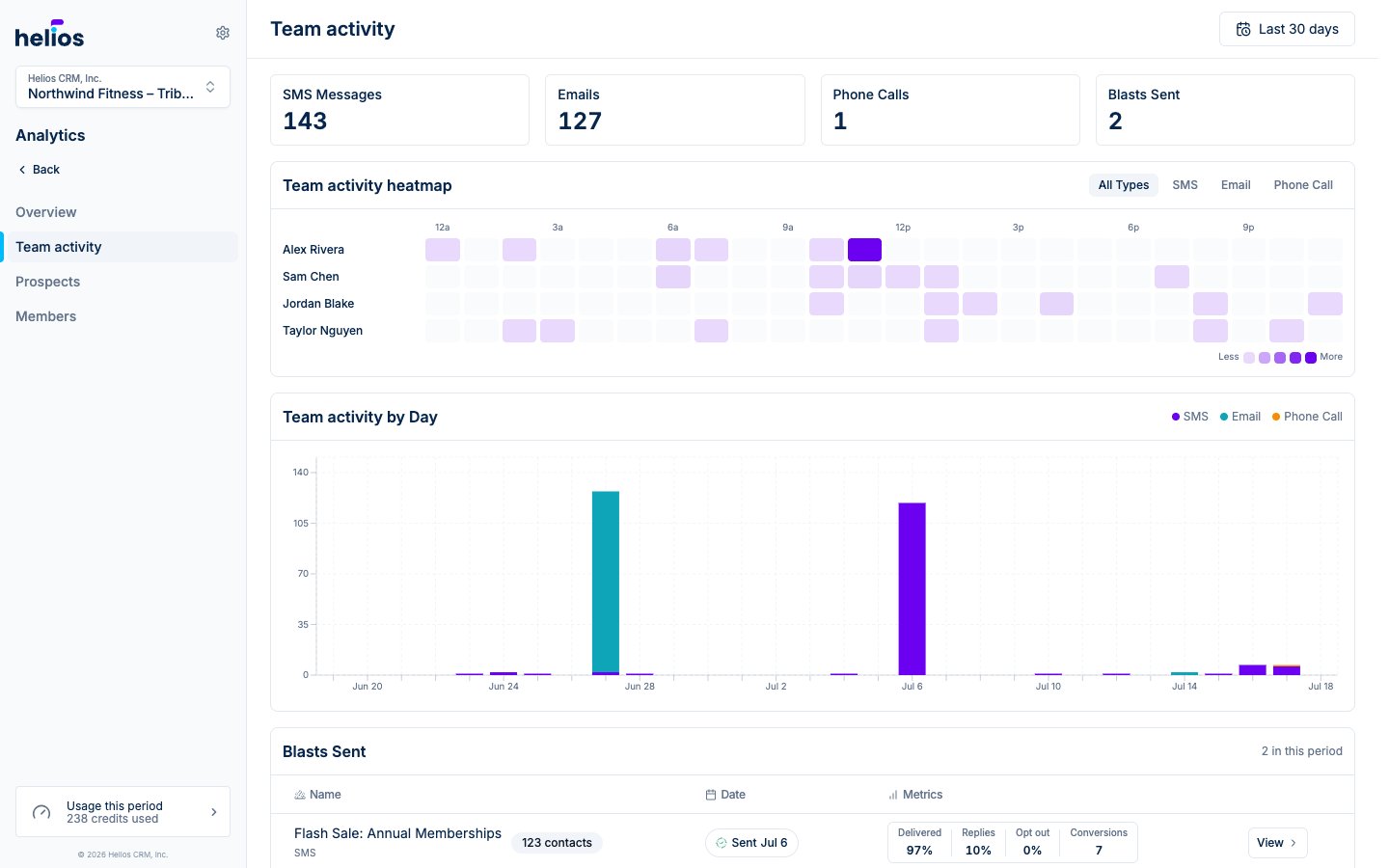Click the Phone Calls 1 card

click(x=950, y=110)
